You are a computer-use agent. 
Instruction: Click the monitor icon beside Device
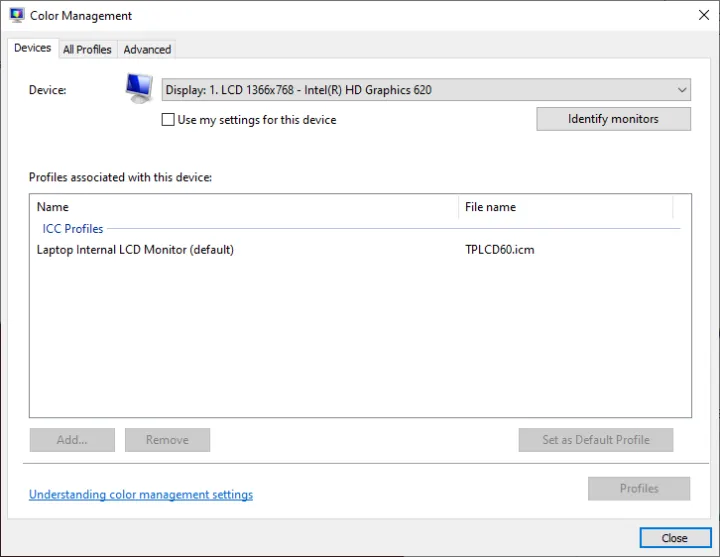pyautogui.click(x=139, y=89)
